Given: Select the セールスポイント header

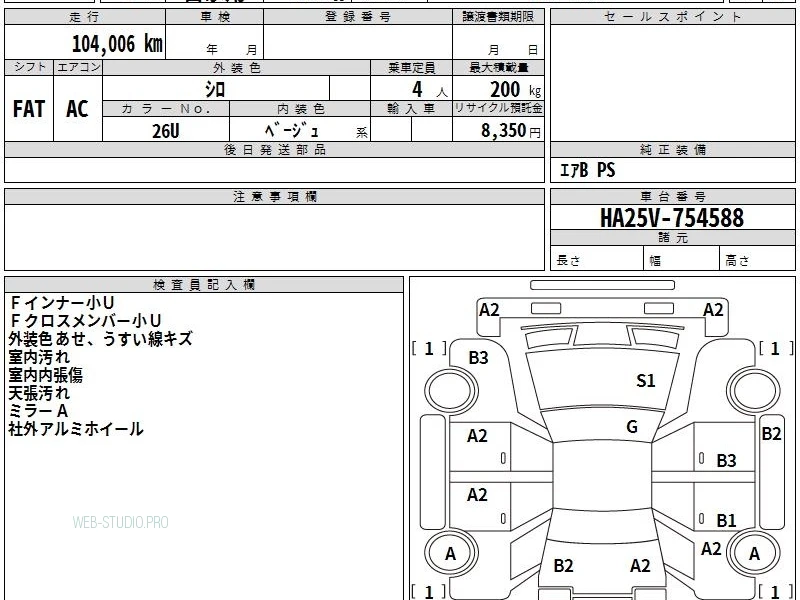Looking at the screenshot, I should (672, 17).
